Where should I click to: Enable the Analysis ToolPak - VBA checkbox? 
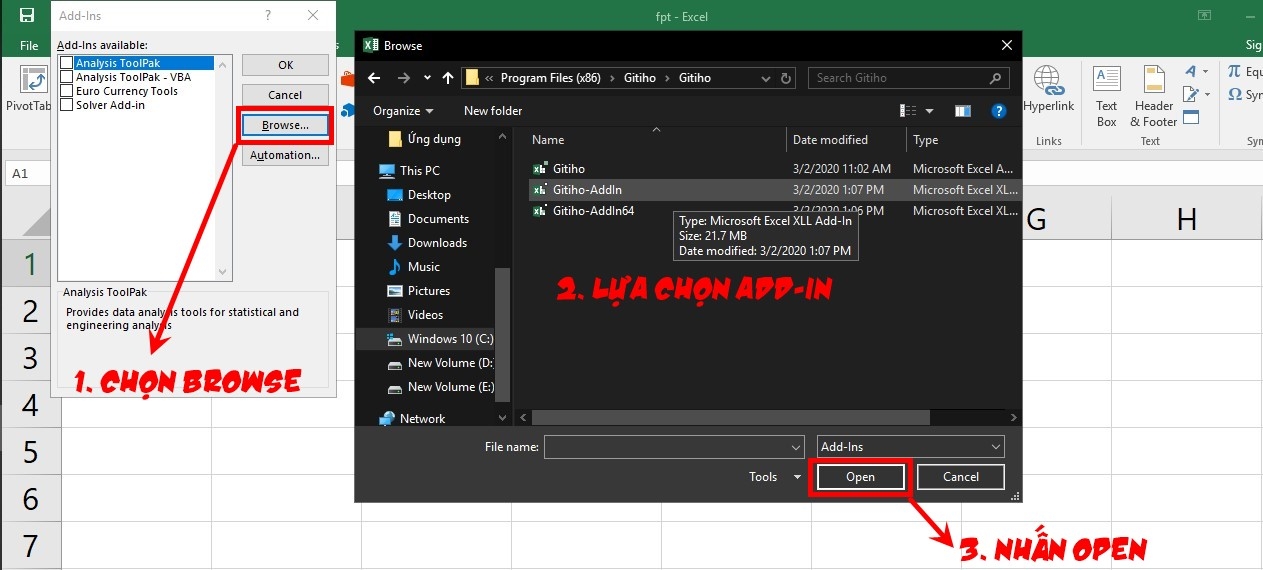[x=67, y=77]
